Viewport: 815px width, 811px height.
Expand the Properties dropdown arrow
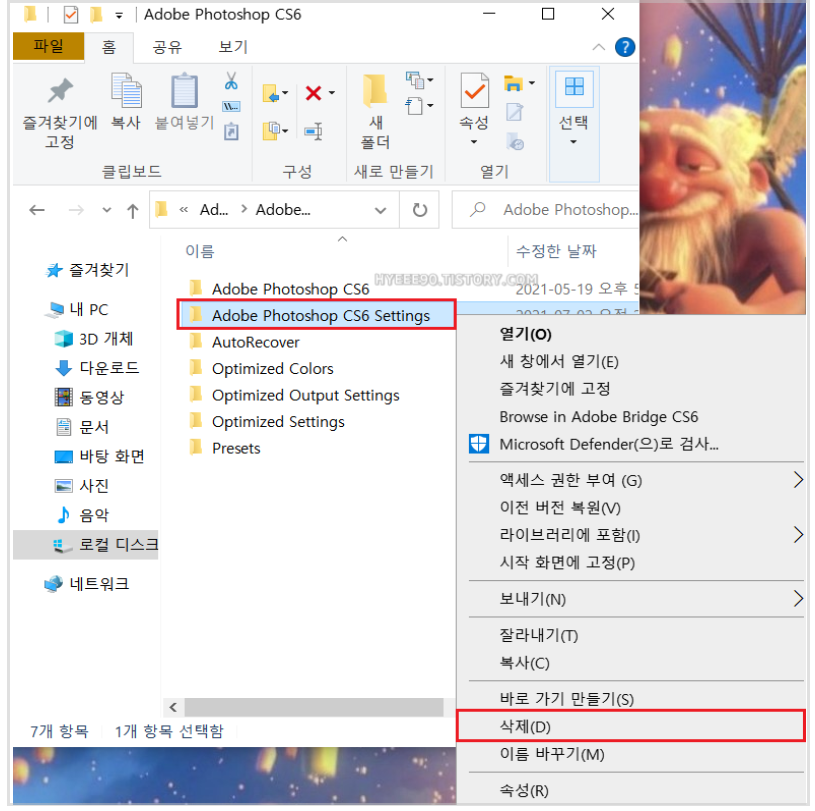(474, 142)
